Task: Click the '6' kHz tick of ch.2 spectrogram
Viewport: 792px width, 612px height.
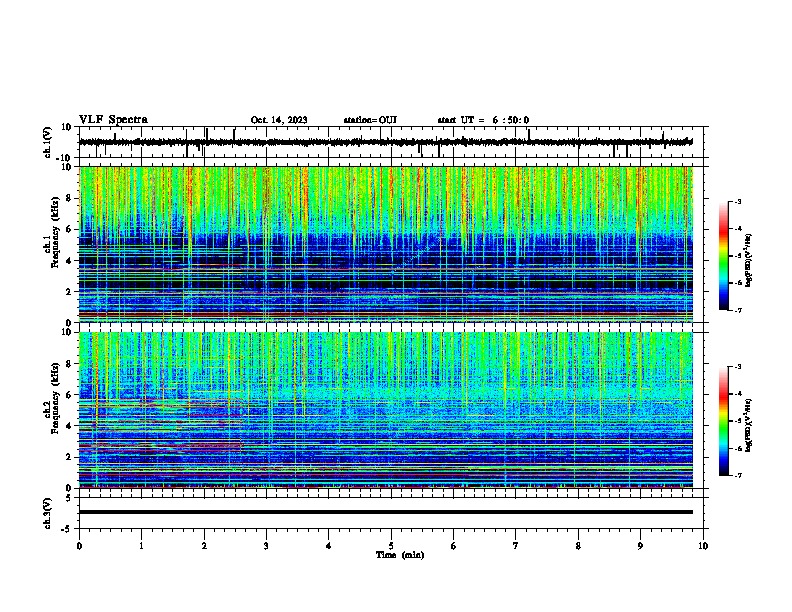Action: click(70, 395)
